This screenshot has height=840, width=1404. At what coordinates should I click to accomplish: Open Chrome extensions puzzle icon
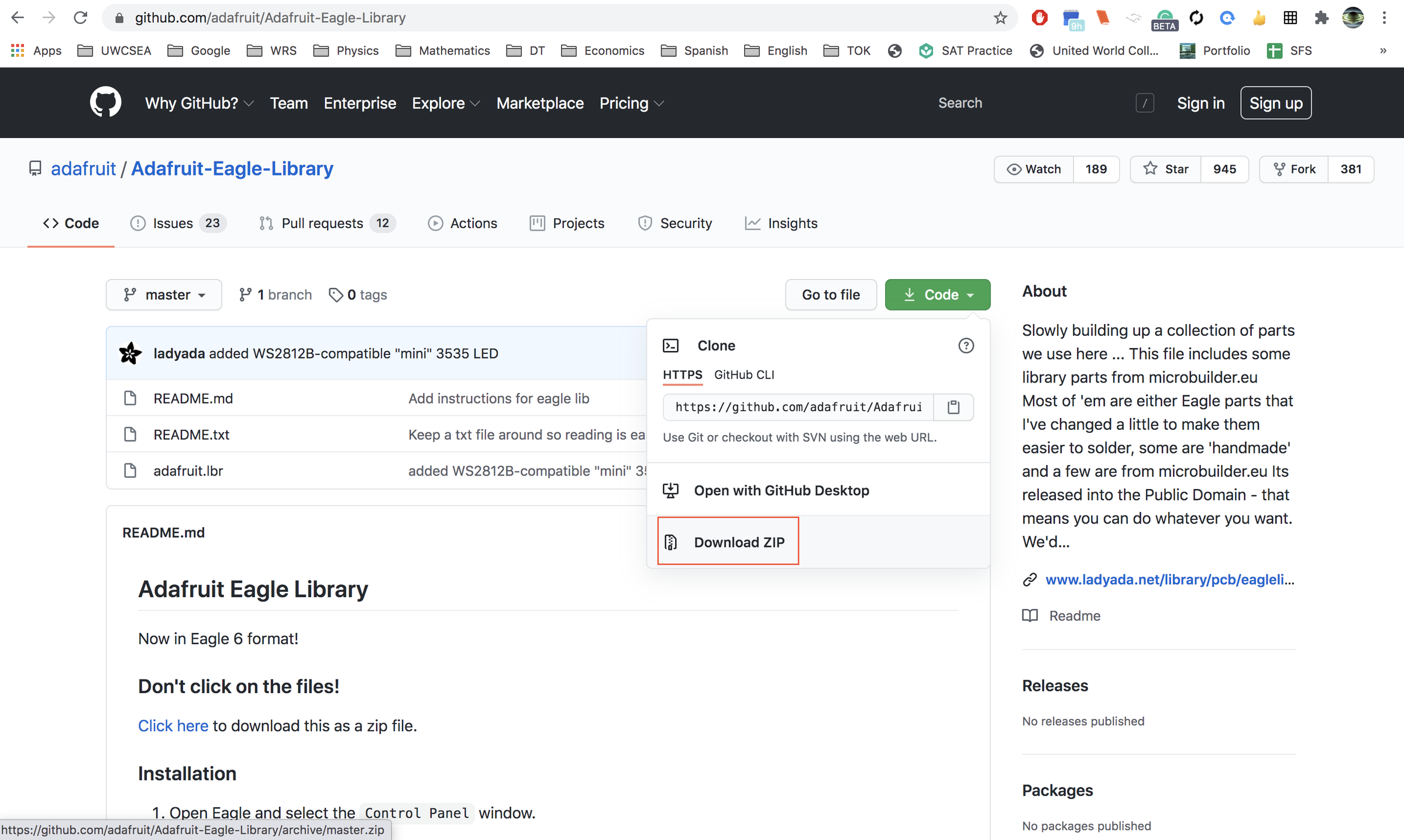(x=1322, y=18)
